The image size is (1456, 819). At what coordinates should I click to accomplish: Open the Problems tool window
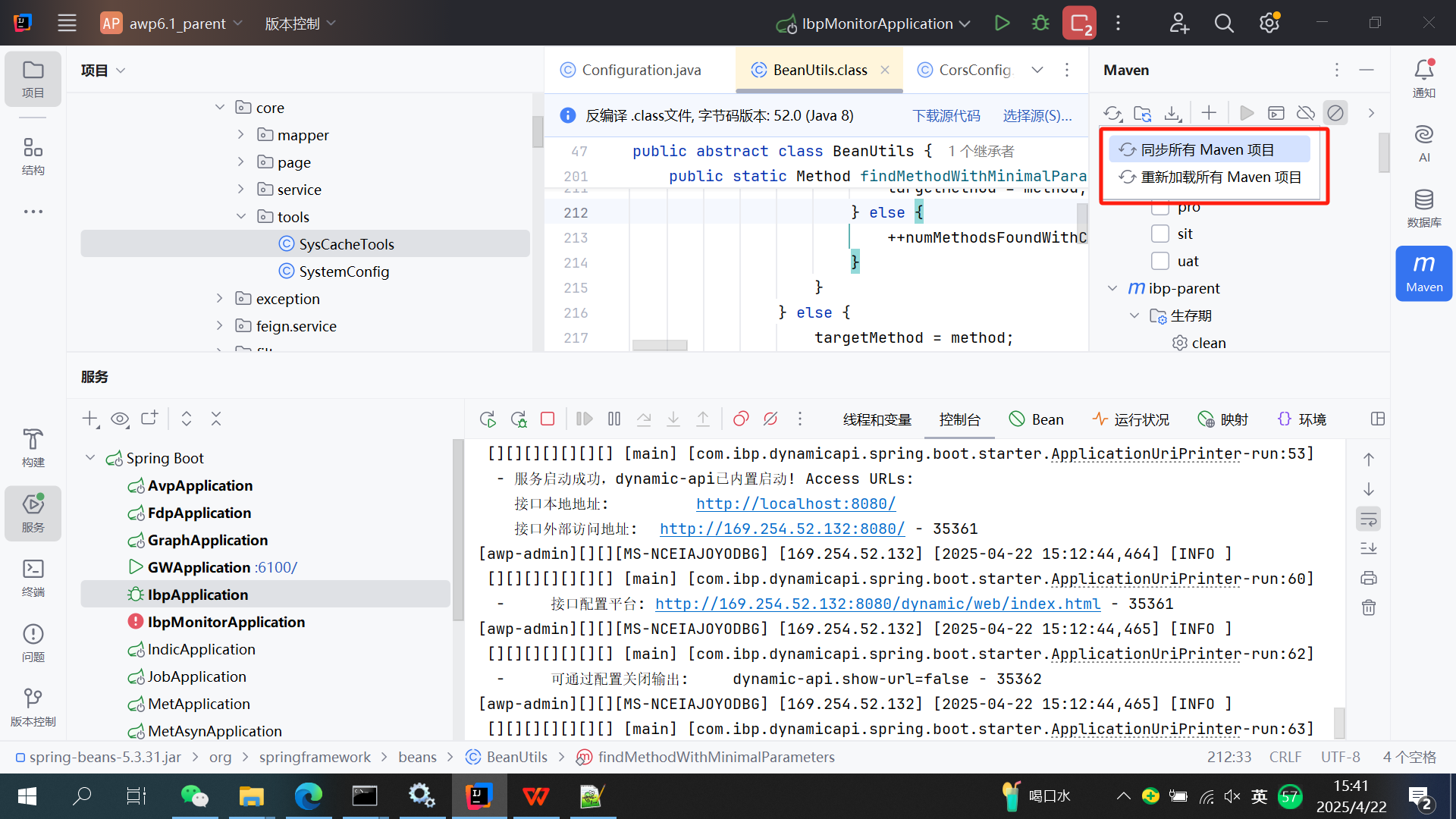(33, 642)
